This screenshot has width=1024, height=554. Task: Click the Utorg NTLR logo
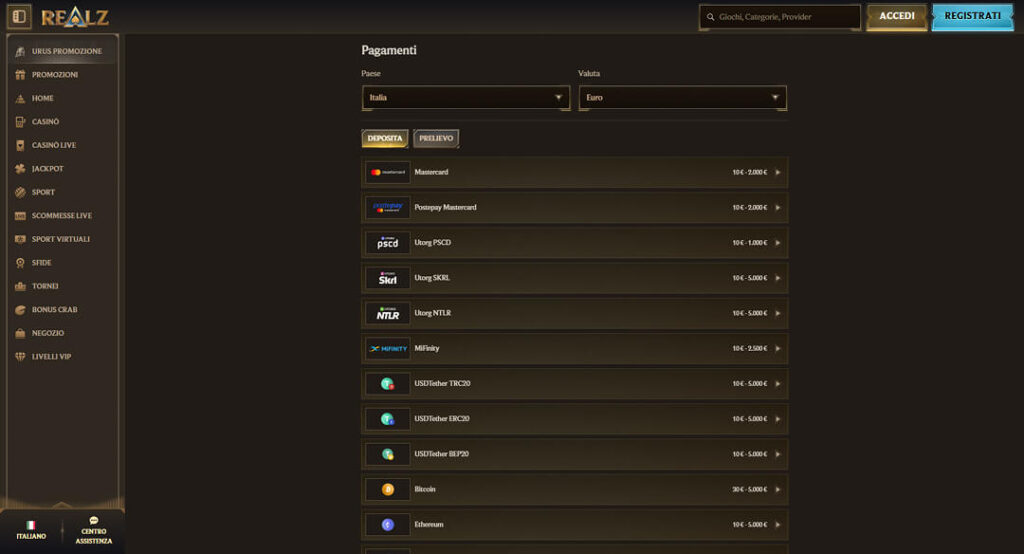tap(388, 314)
